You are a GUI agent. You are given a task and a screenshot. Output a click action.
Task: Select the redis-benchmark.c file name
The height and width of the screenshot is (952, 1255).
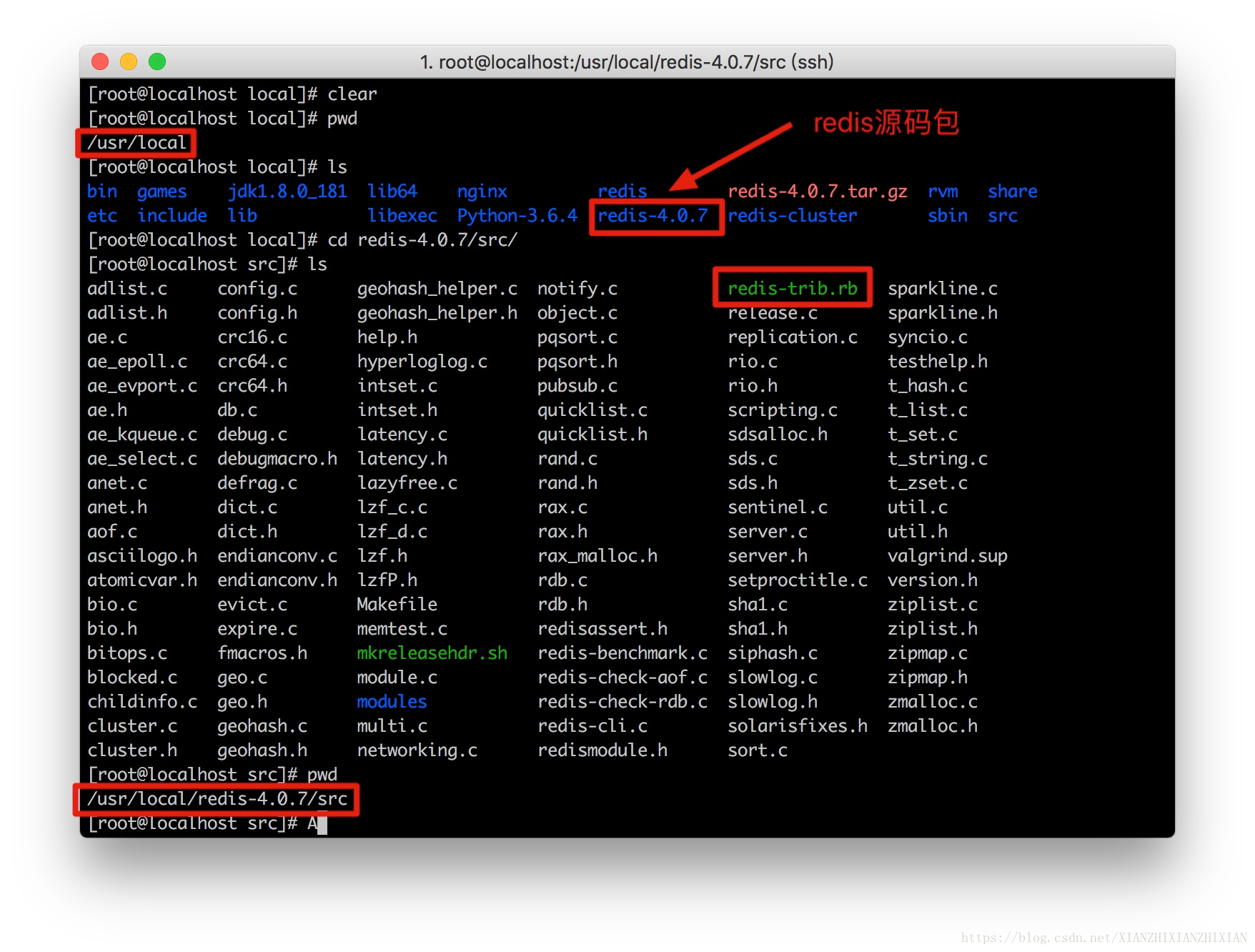[622, 653]
